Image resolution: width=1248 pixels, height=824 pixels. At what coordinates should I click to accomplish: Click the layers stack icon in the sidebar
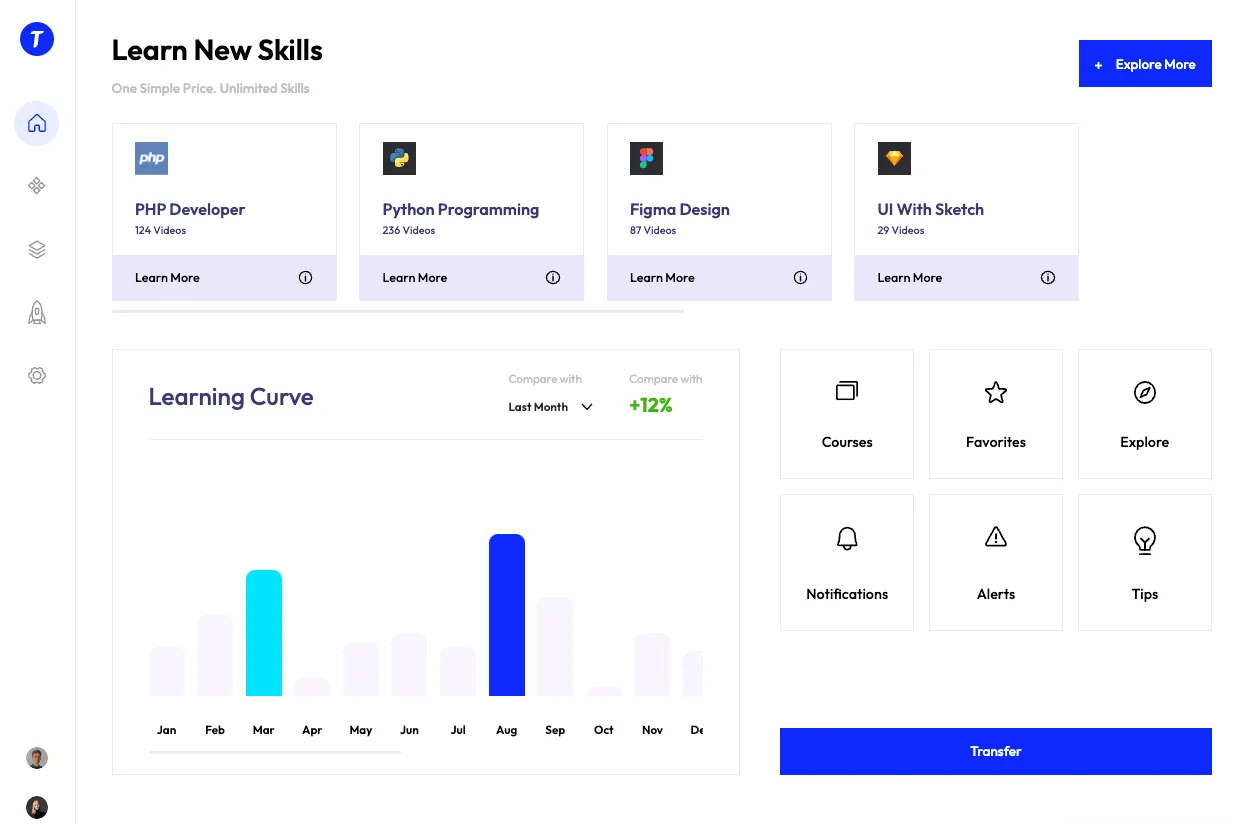tap(36, 249)
